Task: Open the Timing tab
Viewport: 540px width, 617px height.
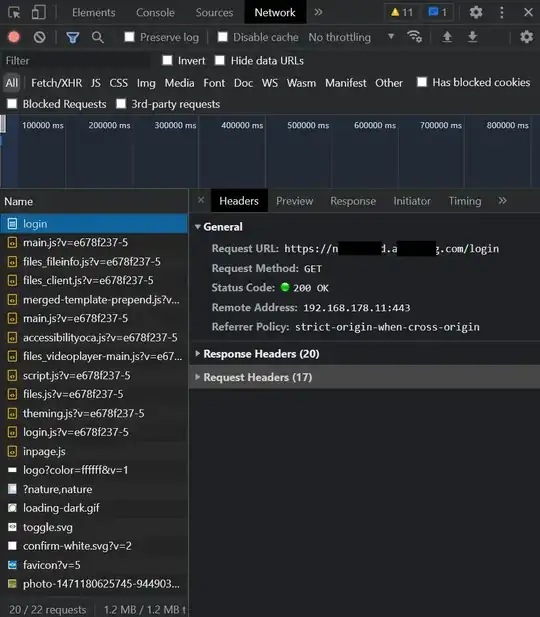Action: tap(465, 201)
